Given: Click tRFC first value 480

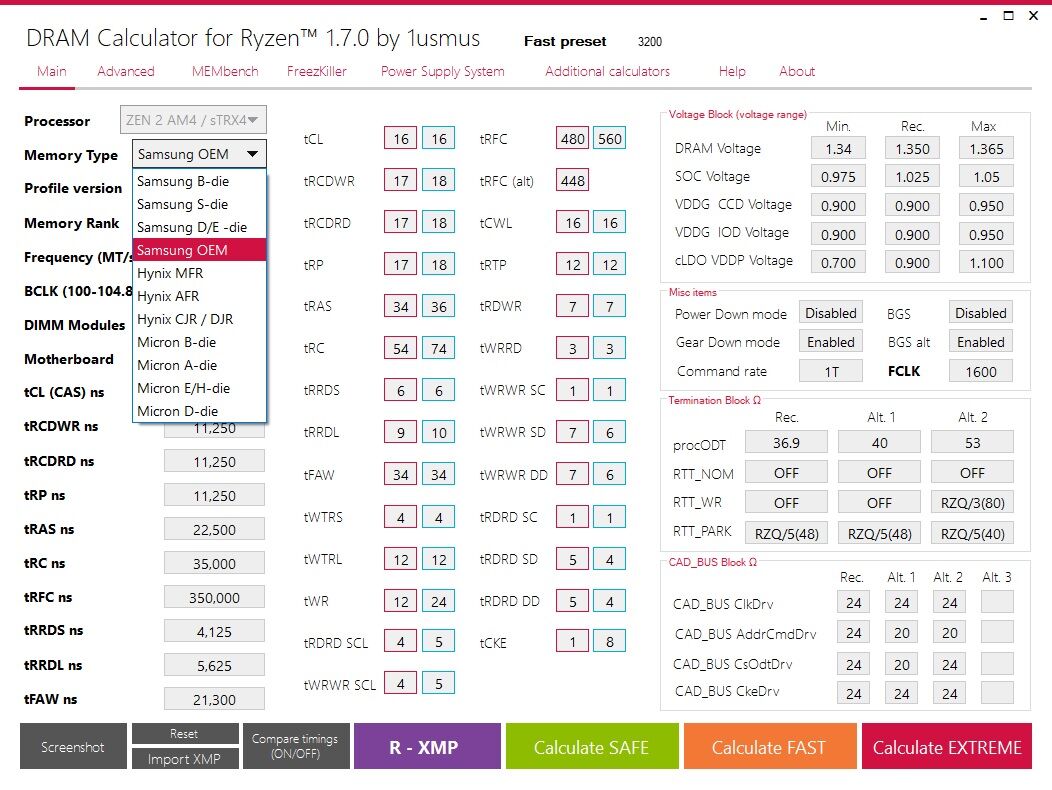Looking at the screenshot, I should [x=572, y=138].
